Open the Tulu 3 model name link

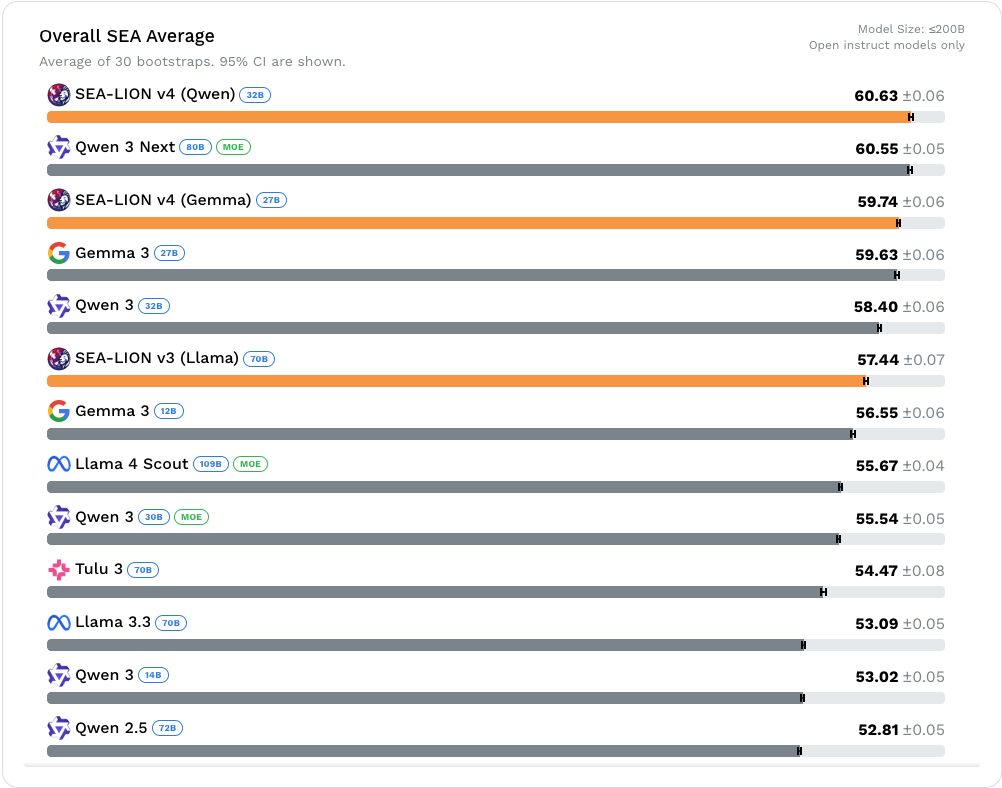(x=99, y=569)
